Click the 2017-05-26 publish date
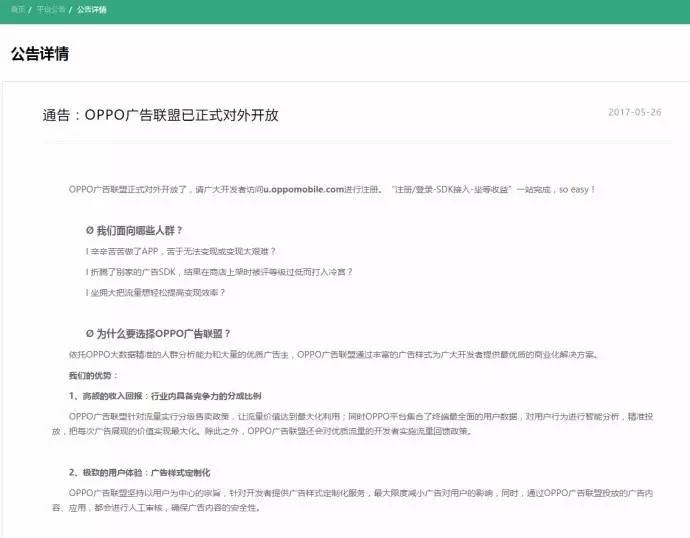The height and width of the screenshot is (538, 690). 634,112
